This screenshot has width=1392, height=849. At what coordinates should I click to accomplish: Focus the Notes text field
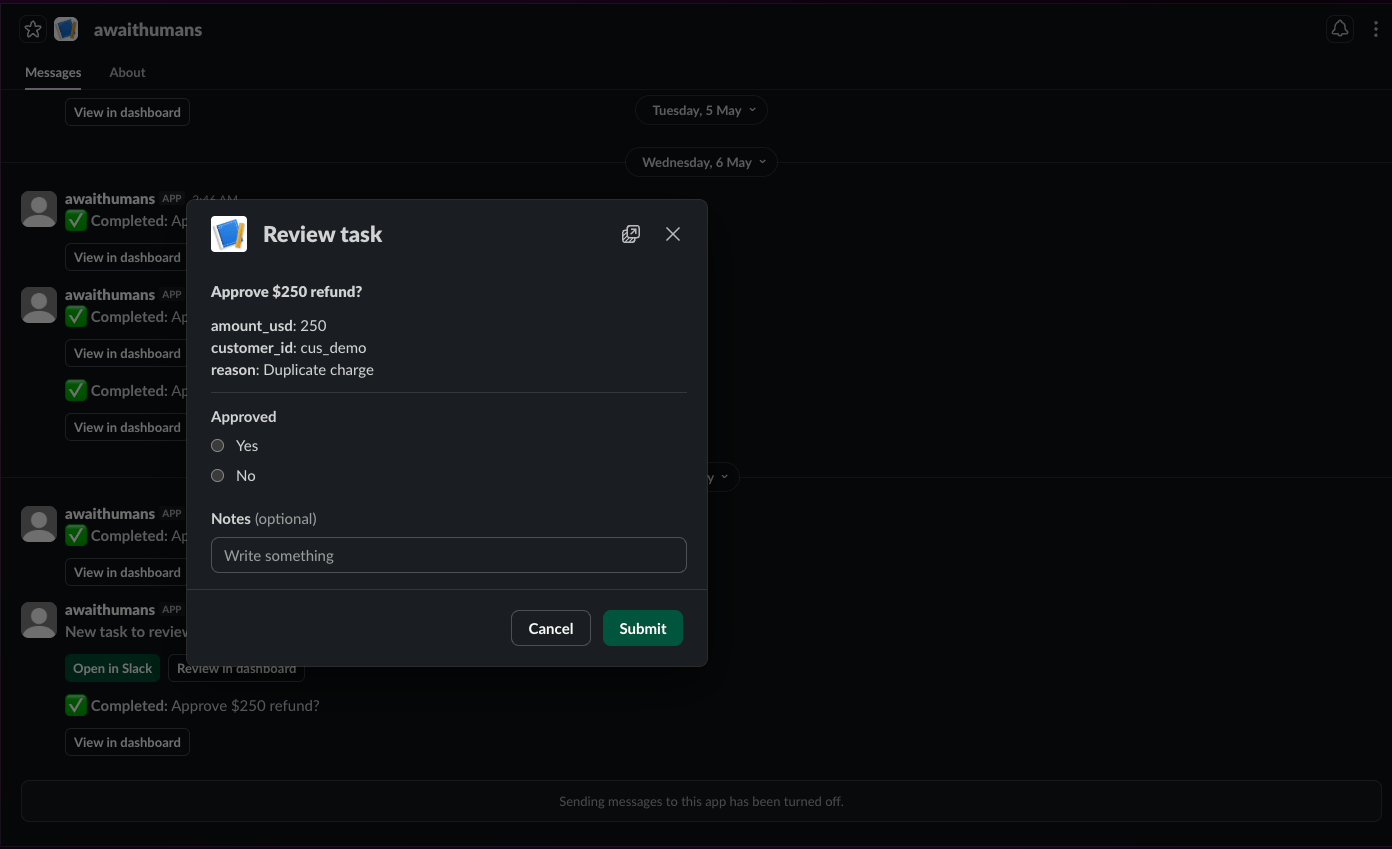[449, 555]
